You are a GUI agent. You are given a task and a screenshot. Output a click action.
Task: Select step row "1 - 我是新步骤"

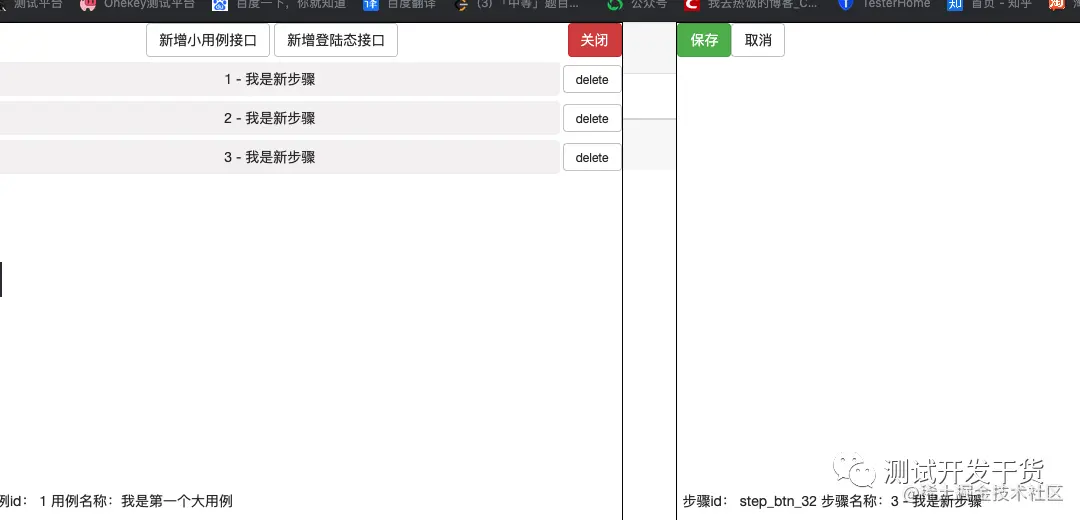[x=279, y=79]
